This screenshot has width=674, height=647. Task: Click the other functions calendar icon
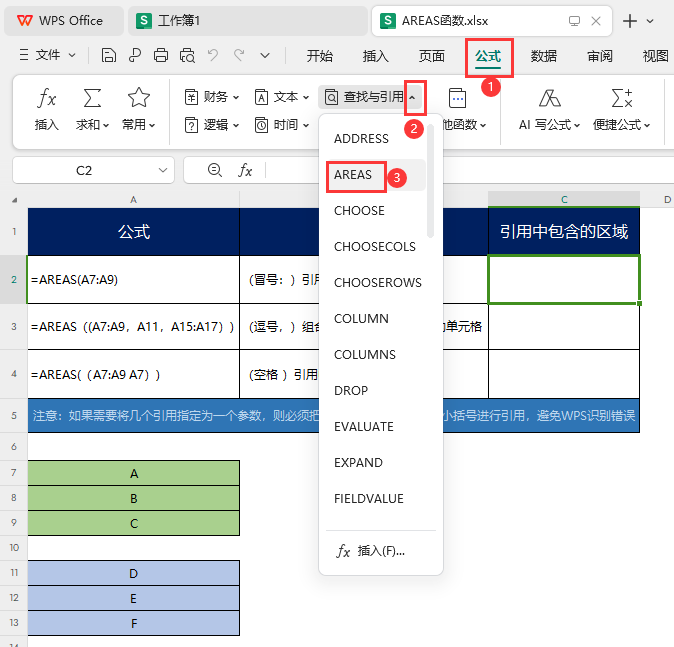(457, 98)
